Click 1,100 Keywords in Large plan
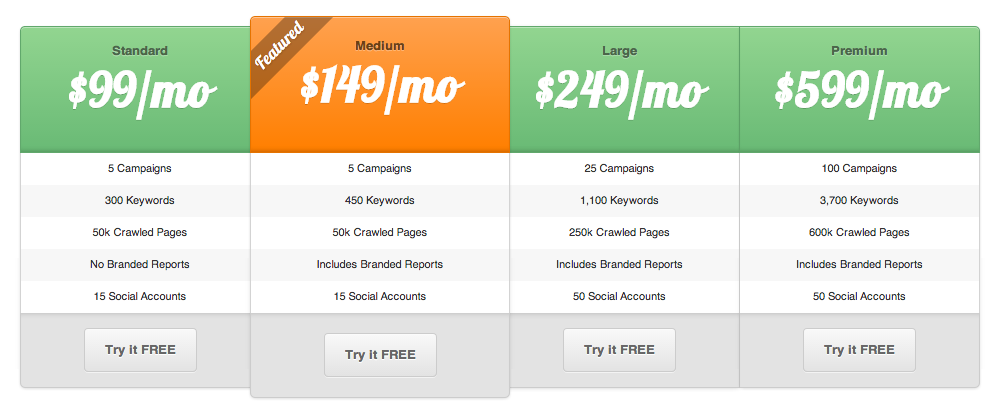The image size is (1004, 407). tap(620, 201)
